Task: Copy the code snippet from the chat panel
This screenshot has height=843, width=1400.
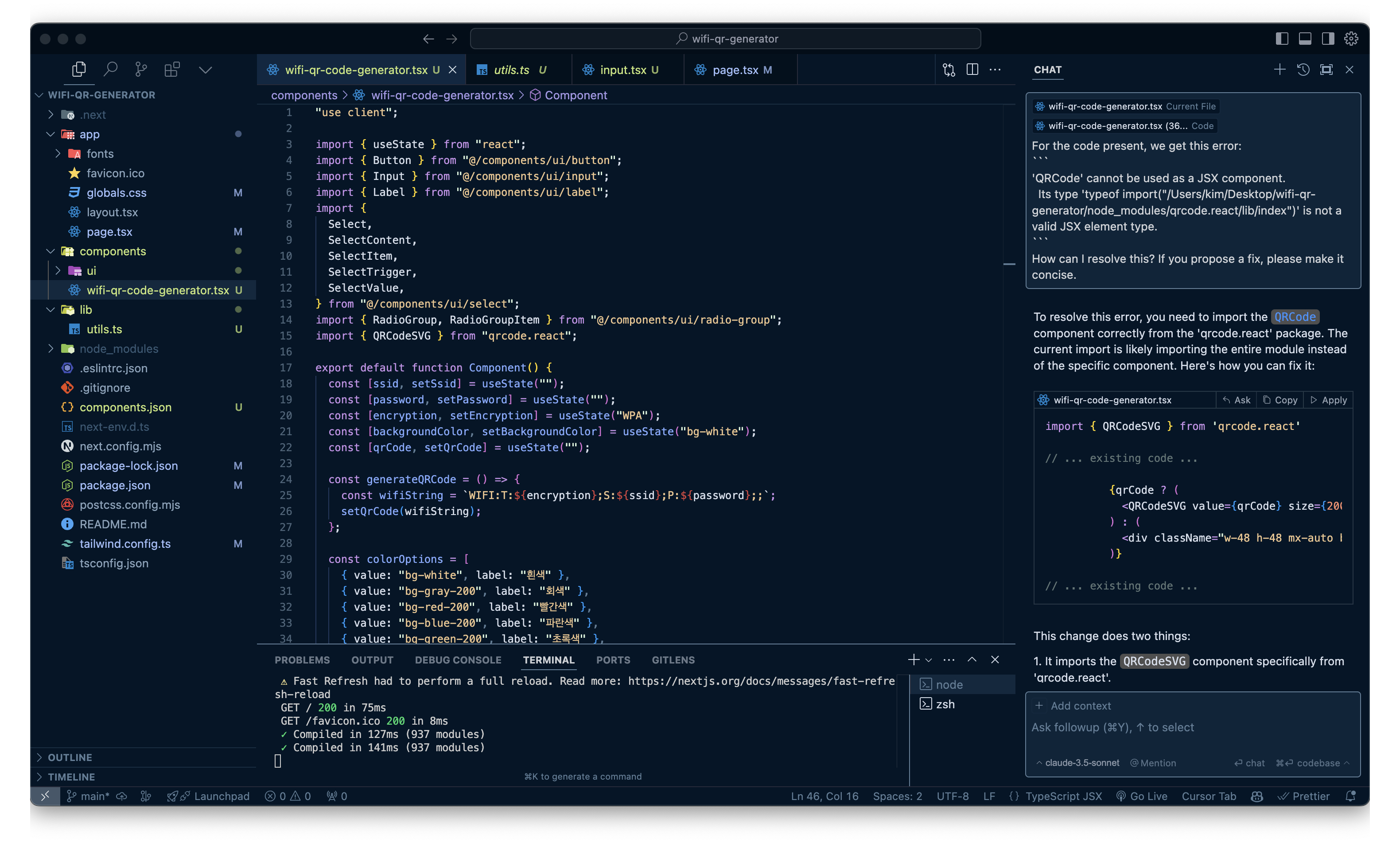Action: [x=1279, y=399]
